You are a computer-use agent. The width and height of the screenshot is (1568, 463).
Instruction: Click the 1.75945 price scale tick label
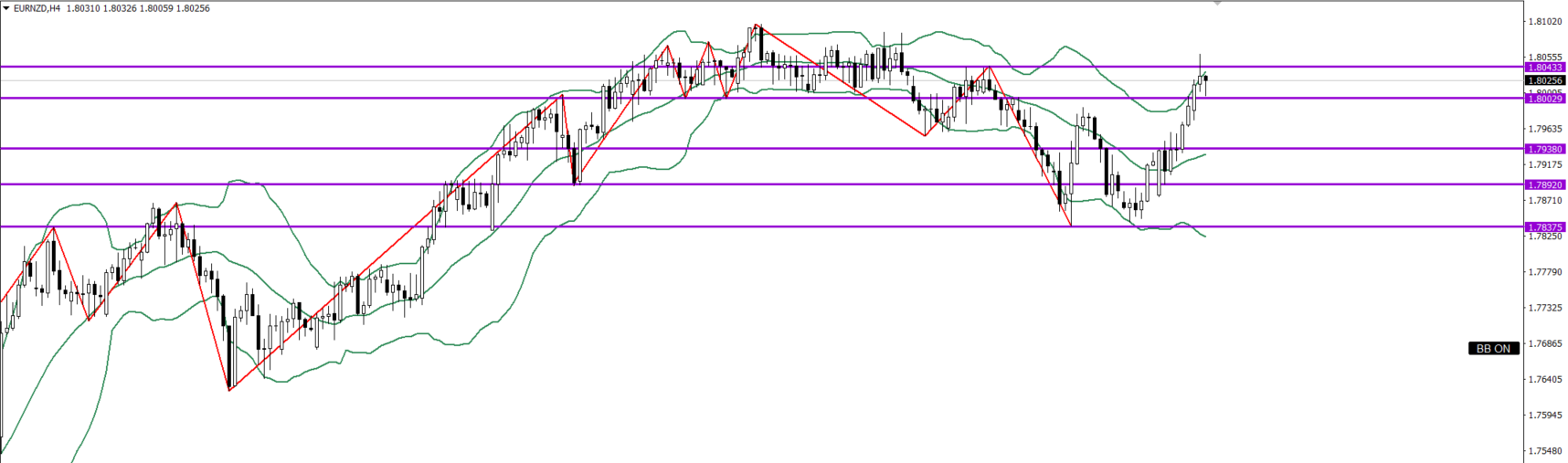pos(1544,415)
